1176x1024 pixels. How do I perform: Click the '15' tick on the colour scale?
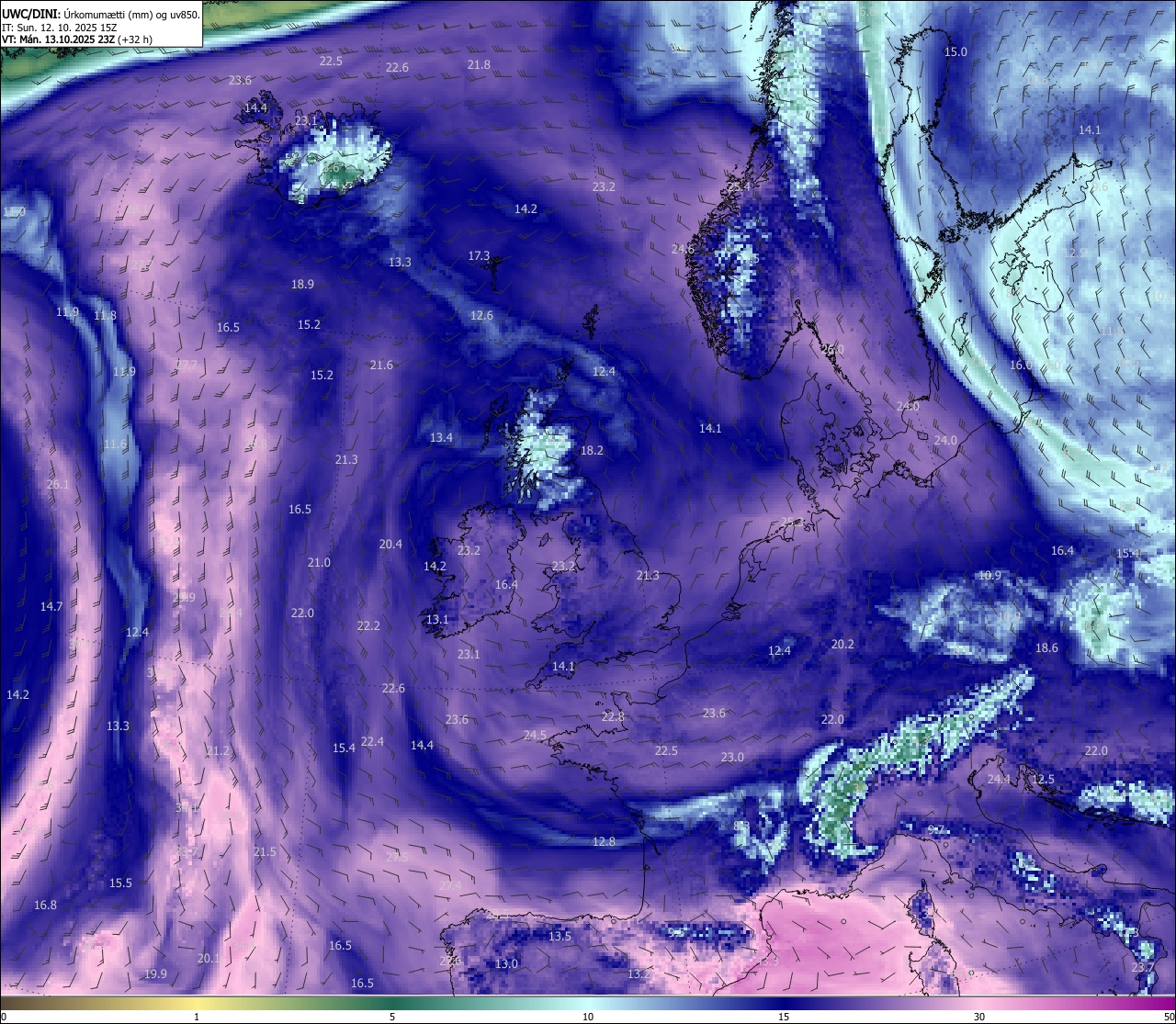coord(784,1017)
